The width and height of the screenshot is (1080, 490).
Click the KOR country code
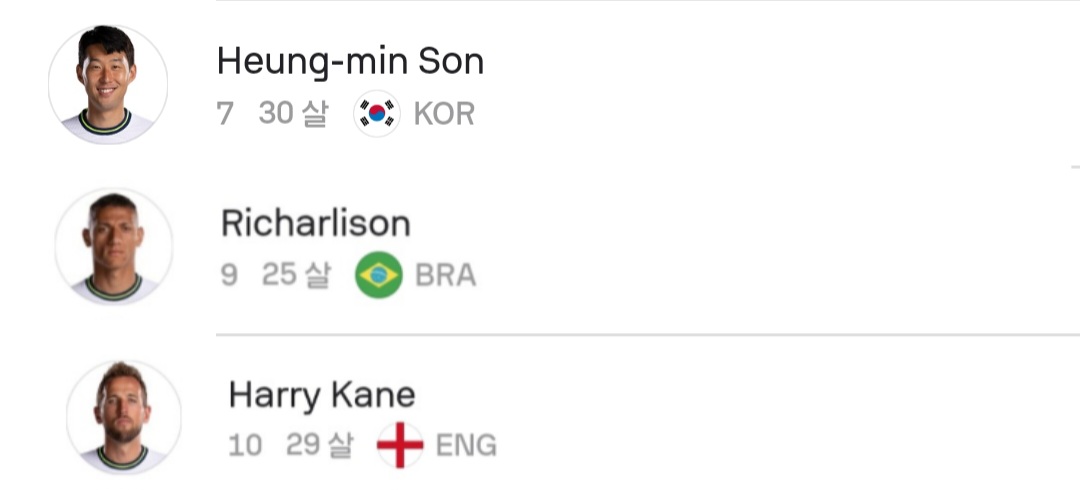444,114
